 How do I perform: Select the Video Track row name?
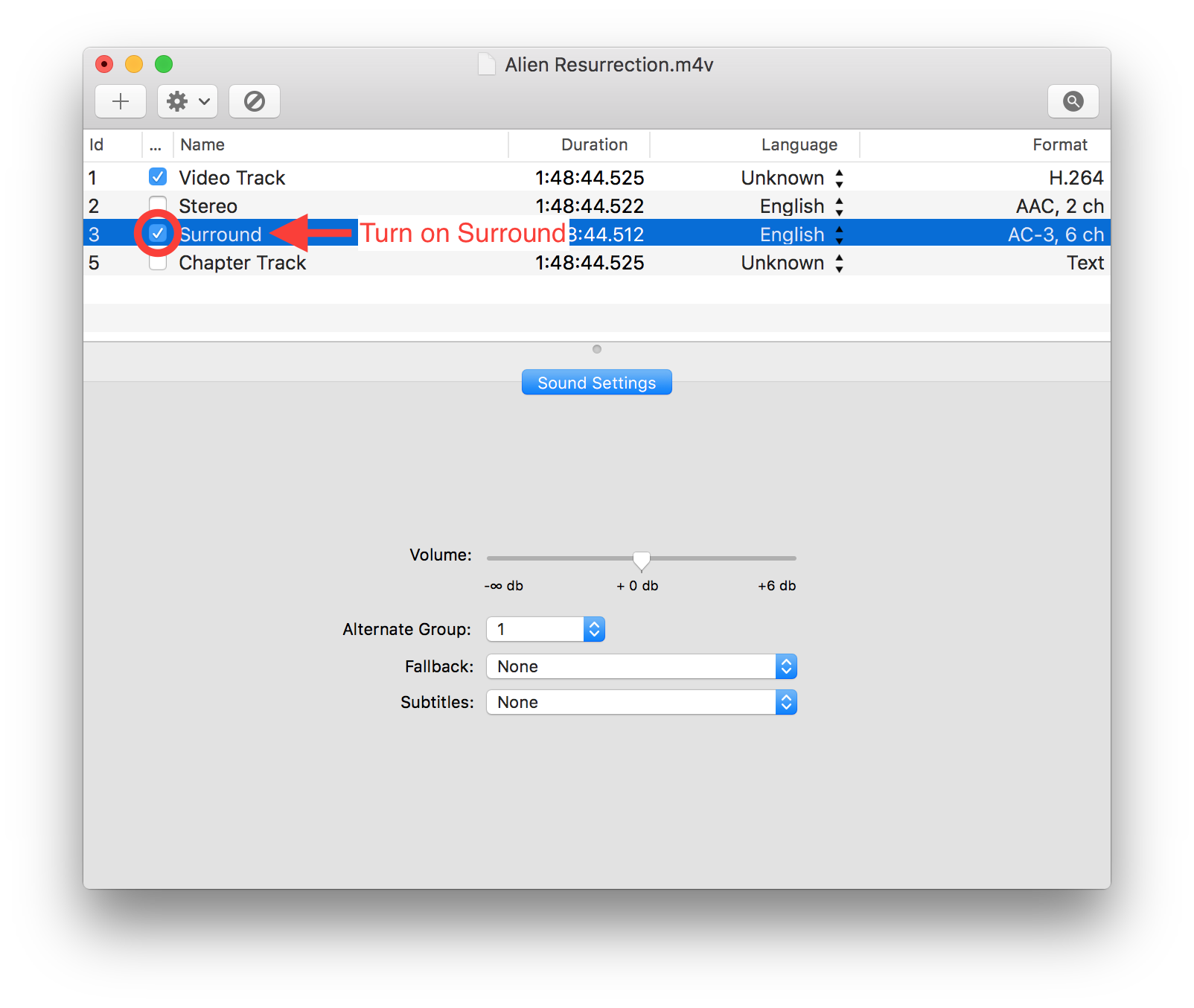pos(232,178)
